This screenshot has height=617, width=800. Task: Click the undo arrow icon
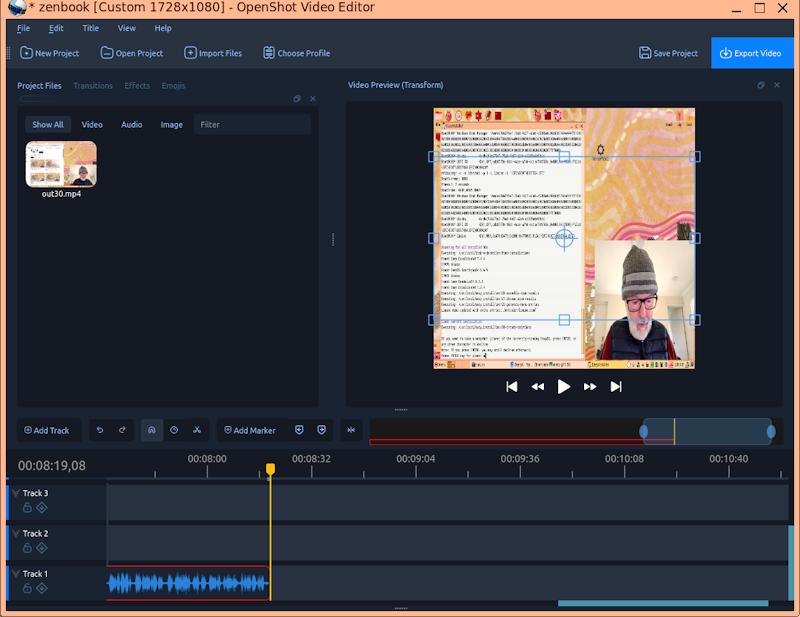[x=100, y=430]
